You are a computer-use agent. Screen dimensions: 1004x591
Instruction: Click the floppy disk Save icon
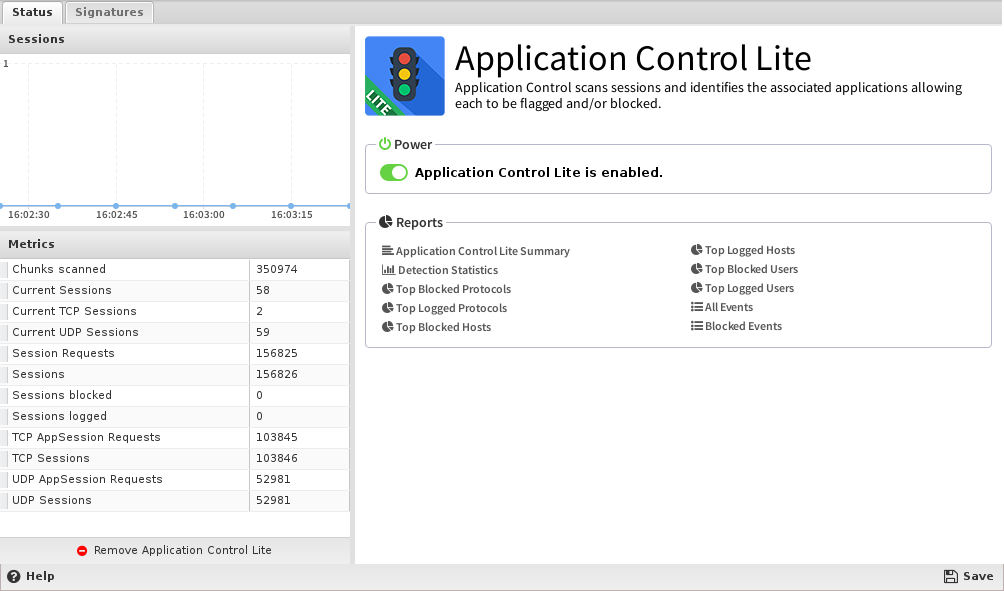951,576
